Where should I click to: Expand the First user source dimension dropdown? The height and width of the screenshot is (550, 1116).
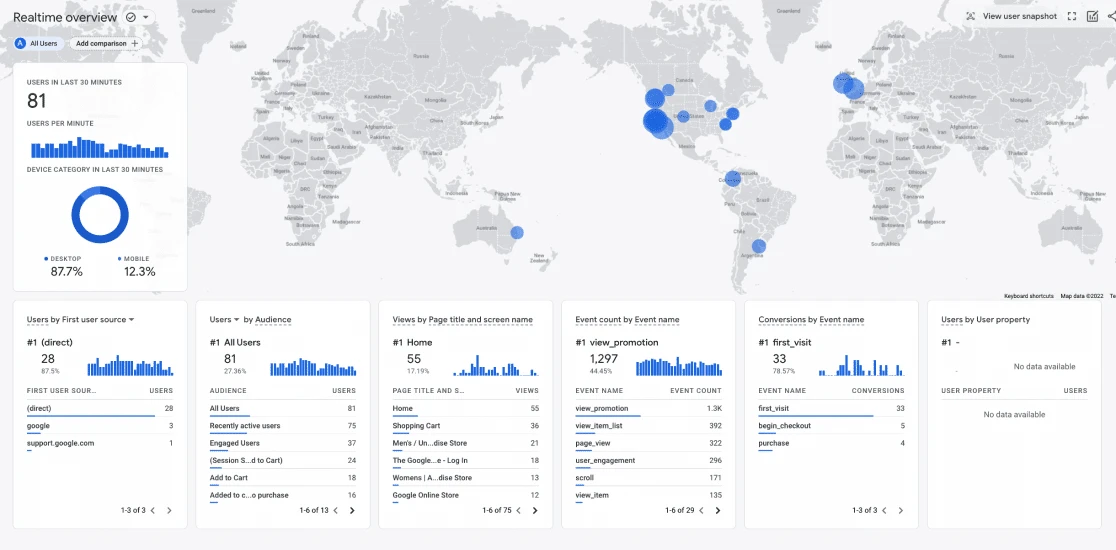coord(131,320)
